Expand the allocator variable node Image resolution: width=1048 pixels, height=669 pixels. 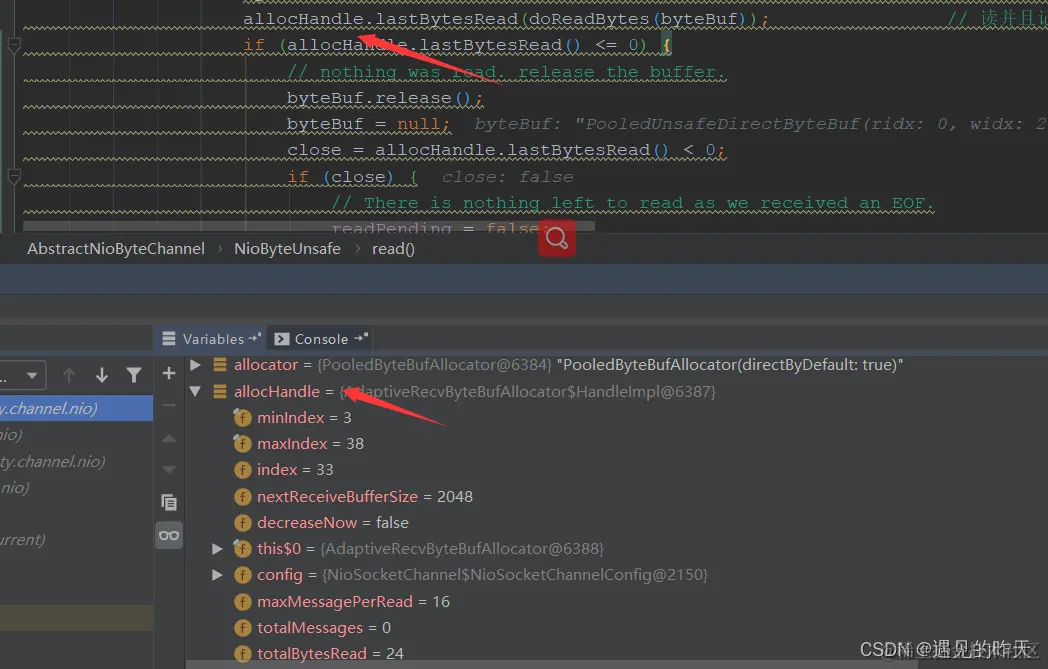click(x=195, y=365)
